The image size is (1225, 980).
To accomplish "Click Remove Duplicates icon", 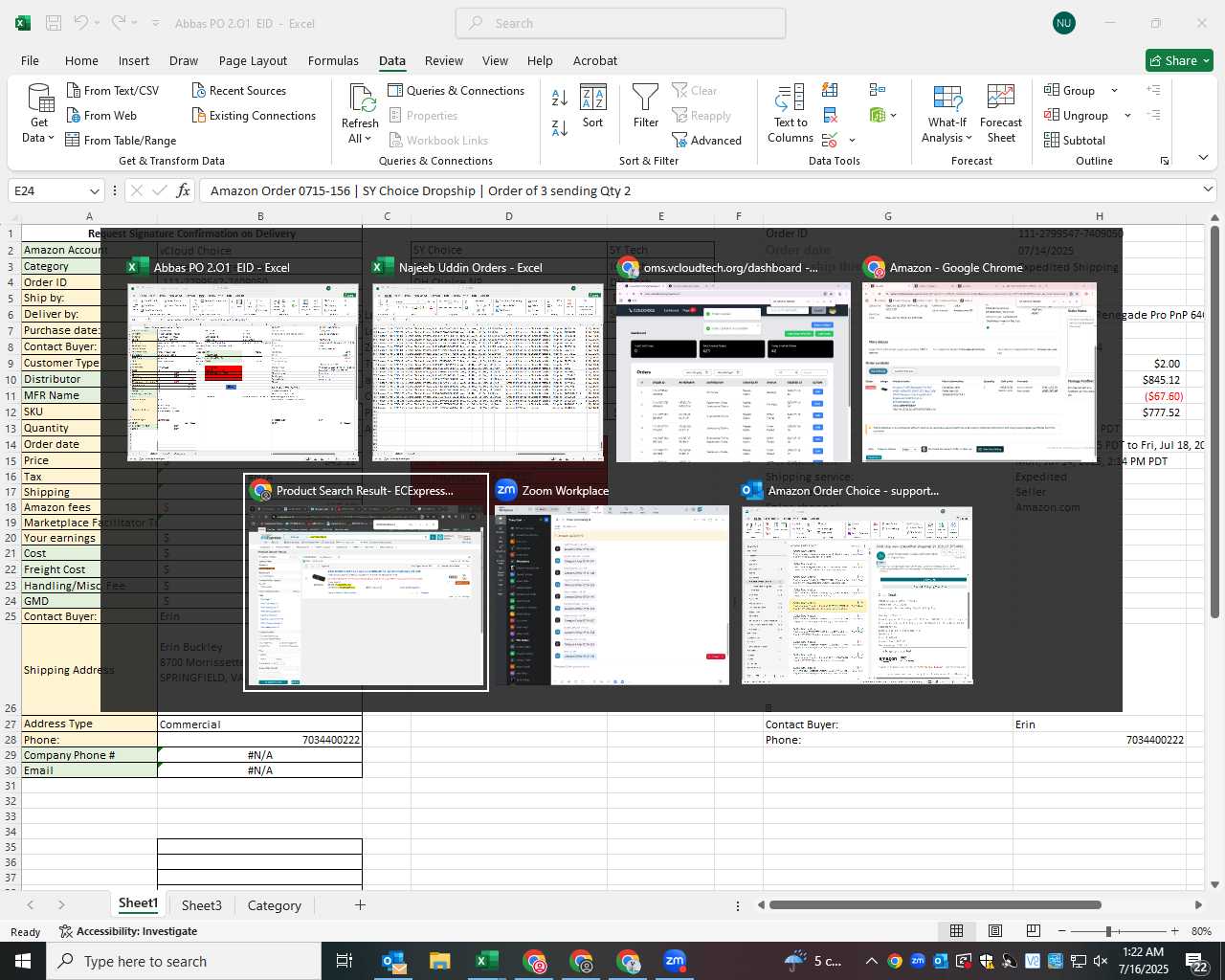I will click(x=831, y=115).
